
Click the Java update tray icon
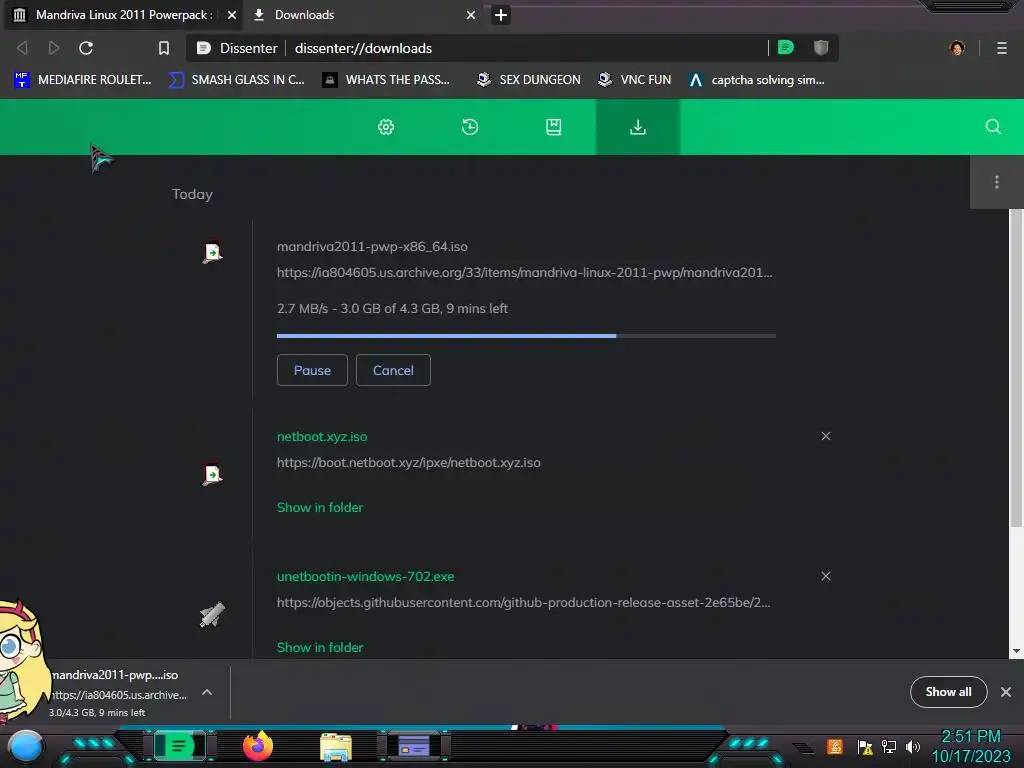(835, 746)
